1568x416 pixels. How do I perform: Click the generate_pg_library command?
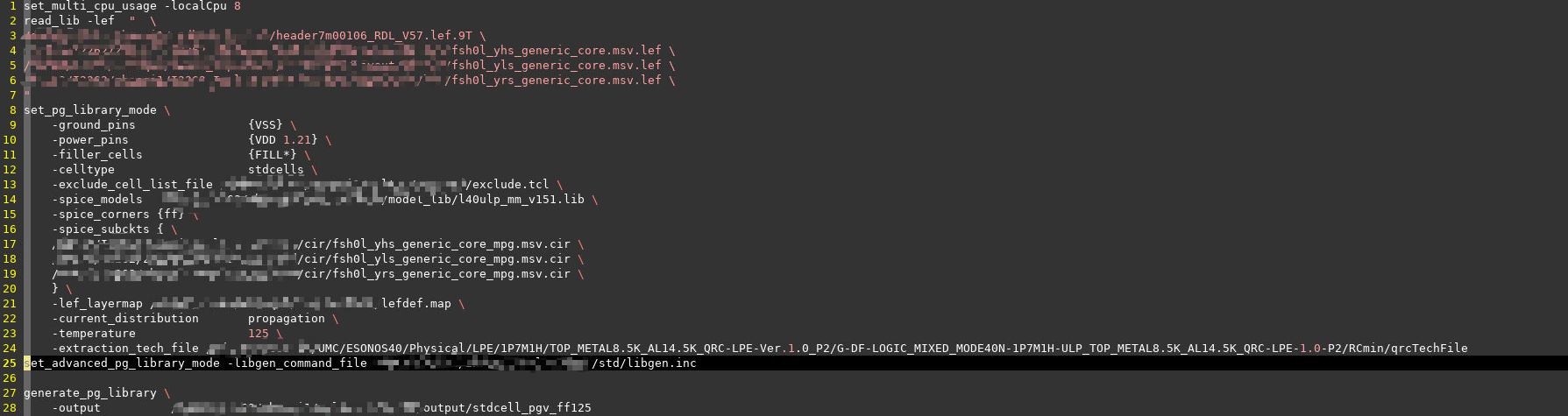click(90, 393)
